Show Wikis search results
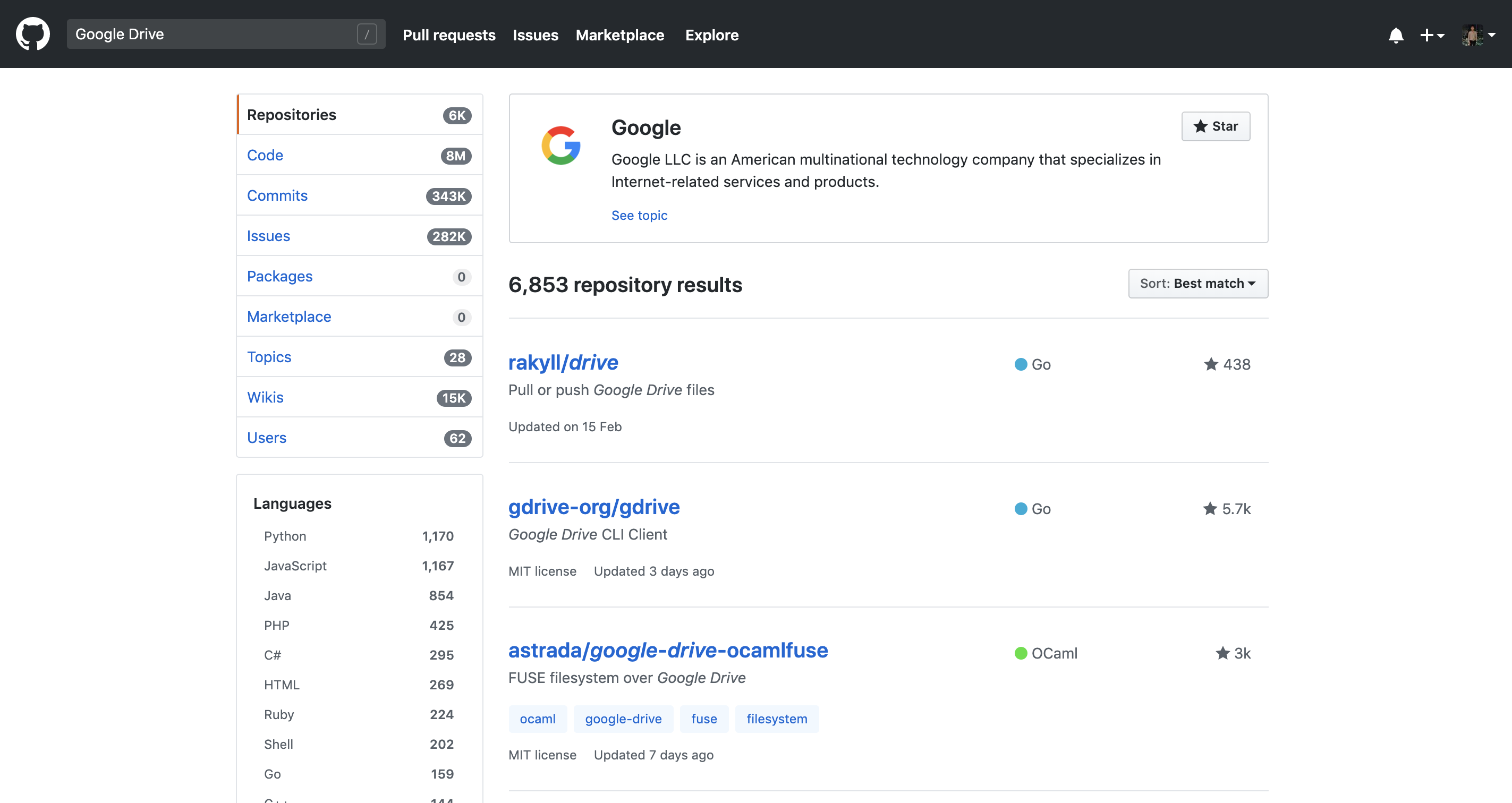 click(x=360, y=398)
